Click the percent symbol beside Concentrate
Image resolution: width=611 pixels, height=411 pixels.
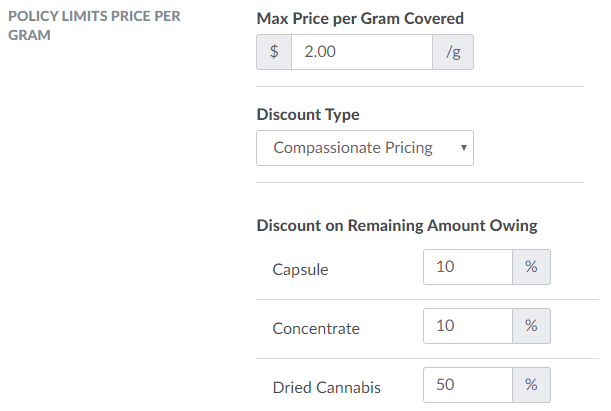(531, 326)
